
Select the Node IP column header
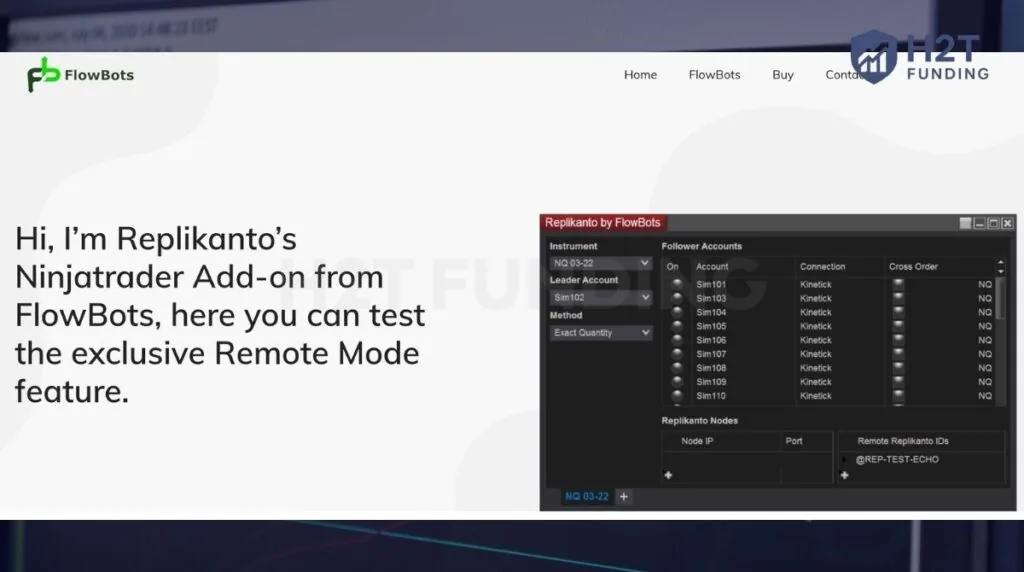tap(697, 441)
